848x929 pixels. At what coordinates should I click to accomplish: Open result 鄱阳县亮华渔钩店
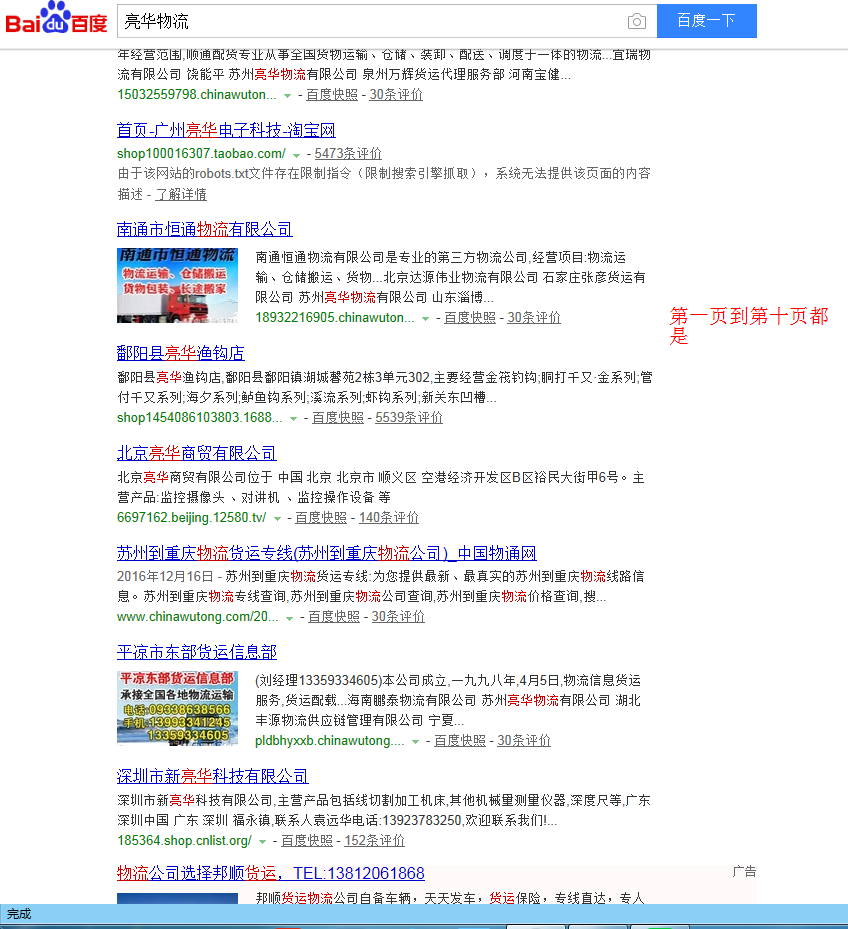[x=181, y=353]
